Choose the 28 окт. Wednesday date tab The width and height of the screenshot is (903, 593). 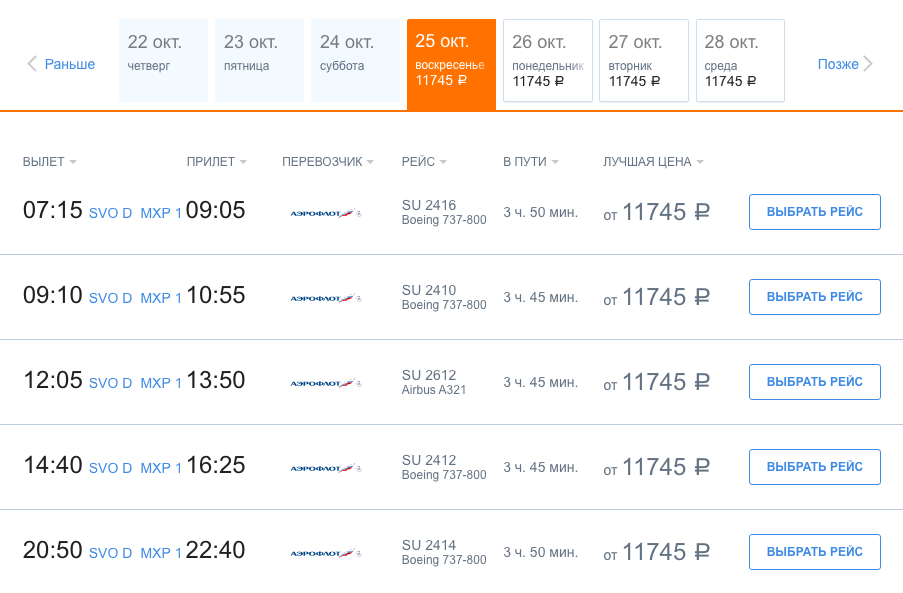pos(740,61)
